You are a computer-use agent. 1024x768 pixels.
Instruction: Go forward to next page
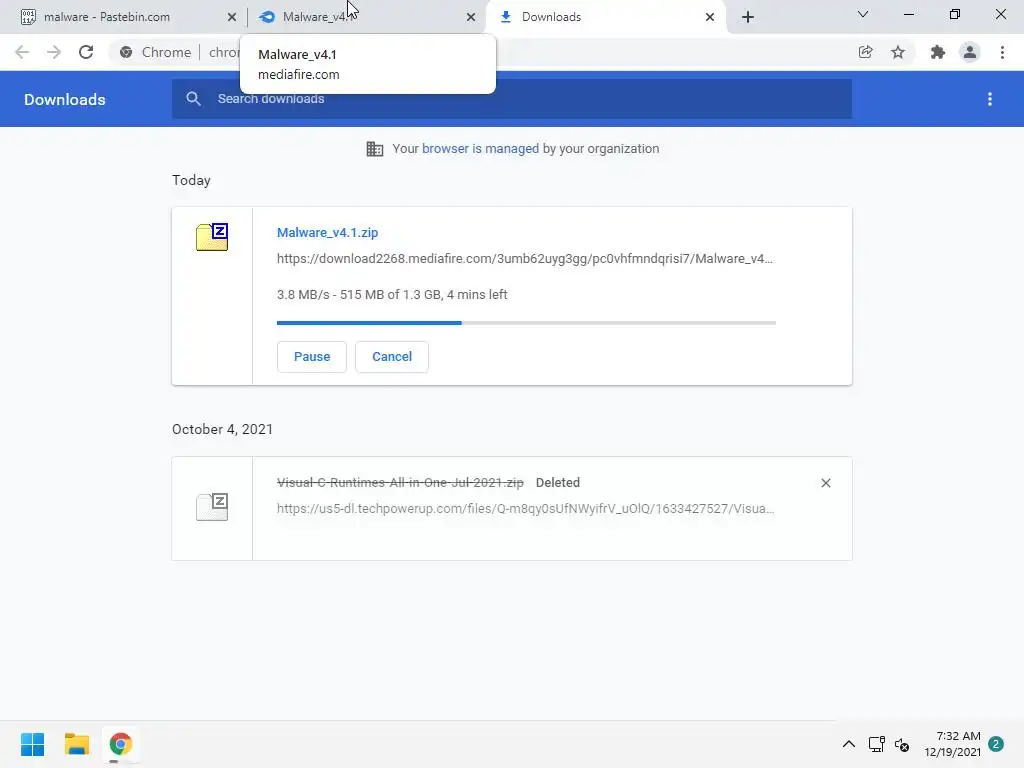click(x=54, y=52)
